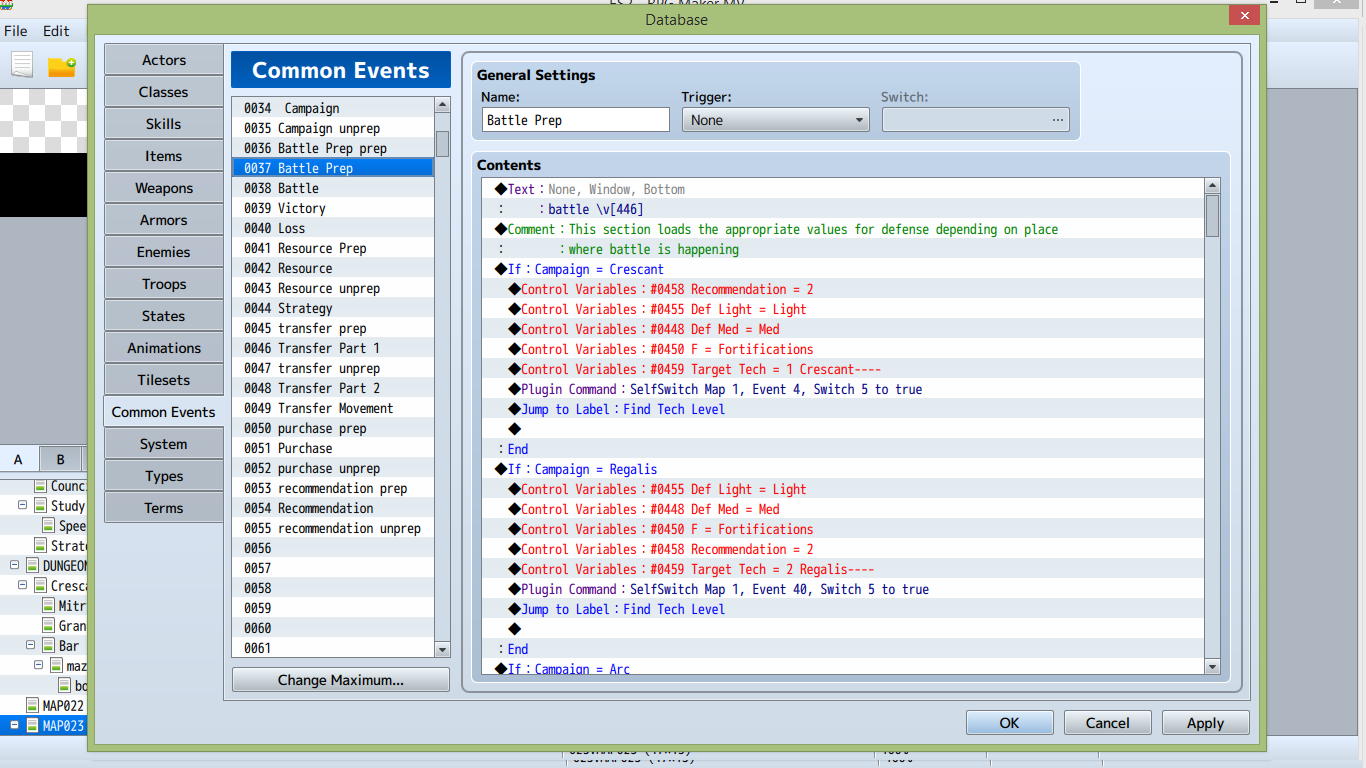The height and width of the screenshot is (768, 1366).
Task: Select common event 0036 Battle Prep prep
Action: (333, 148)
